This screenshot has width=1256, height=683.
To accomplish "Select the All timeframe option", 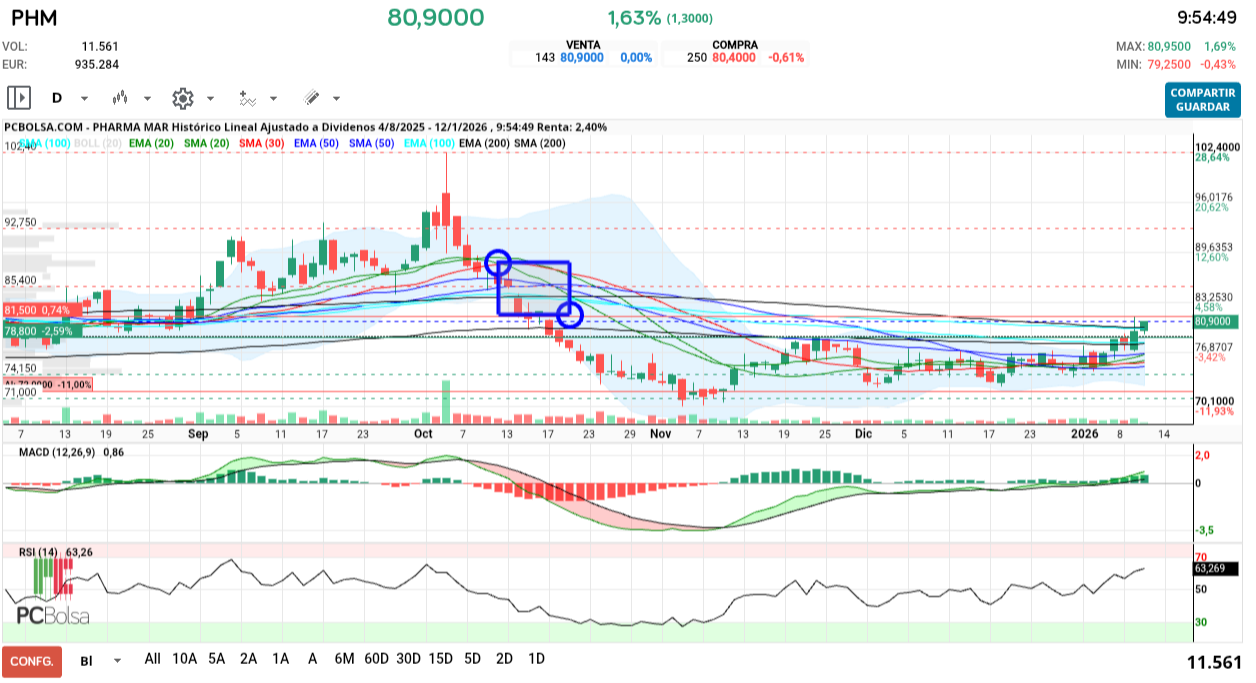I will click(152, 660).
